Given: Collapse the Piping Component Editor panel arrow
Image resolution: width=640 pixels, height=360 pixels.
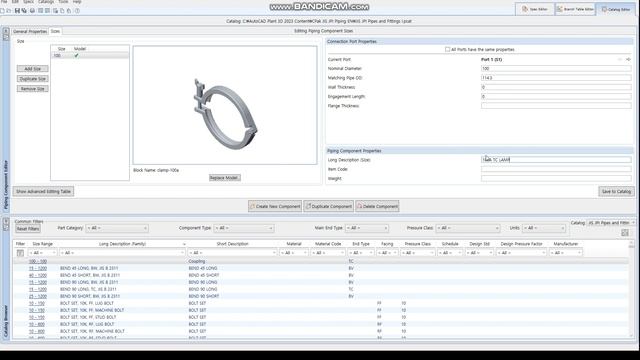Looking at the screenshot, I should [x=6, y=31].
